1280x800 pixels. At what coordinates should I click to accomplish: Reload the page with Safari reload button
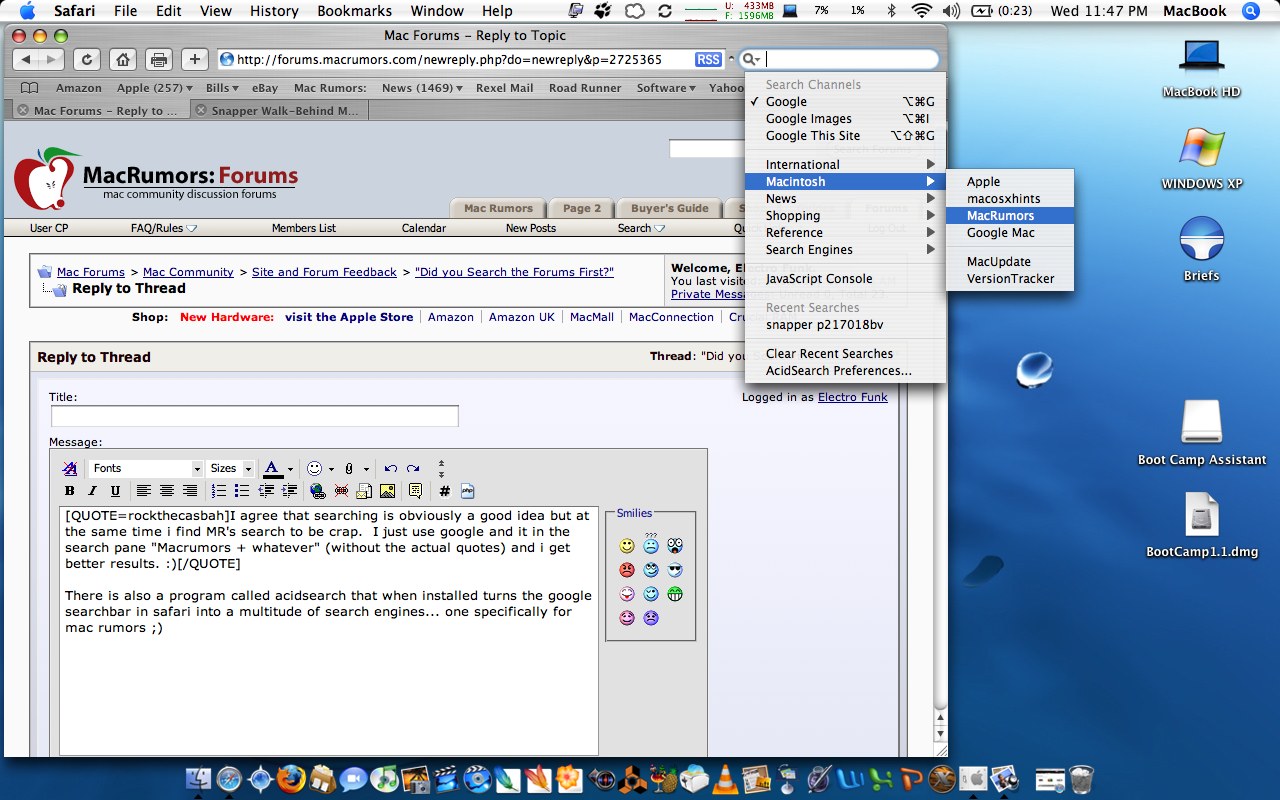coord(86,59)
